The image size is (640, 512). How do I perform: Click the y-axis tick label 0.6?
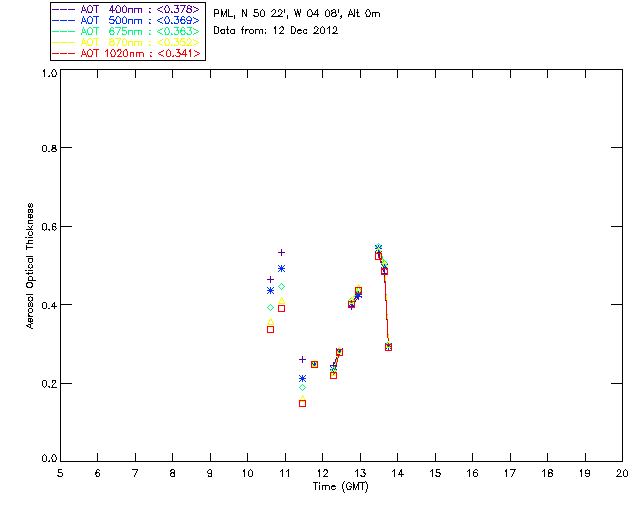click(49, 227)
